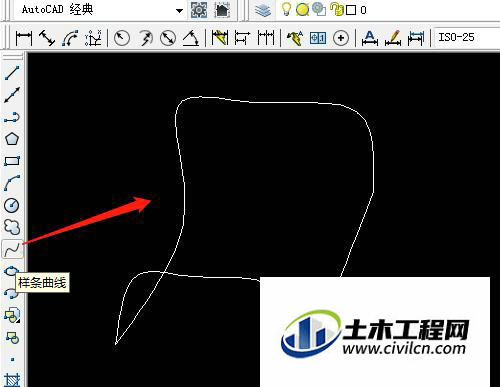Select the Revision Cloud tool
500x387 pixels.
(x=12, y=227)
